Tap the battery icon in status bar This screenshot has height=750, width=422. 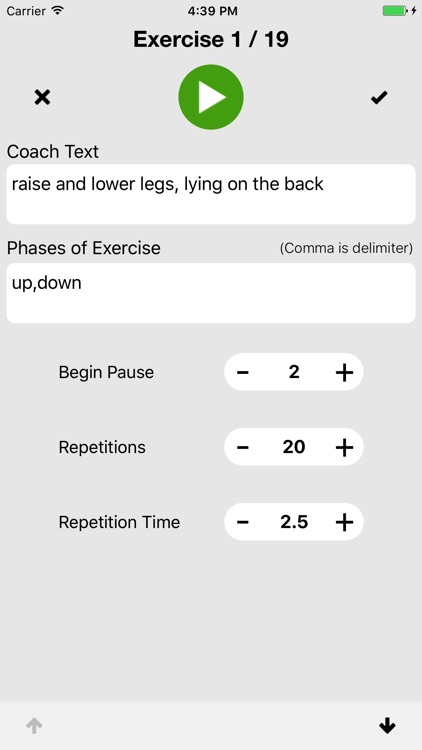click(x=395, y=11)
